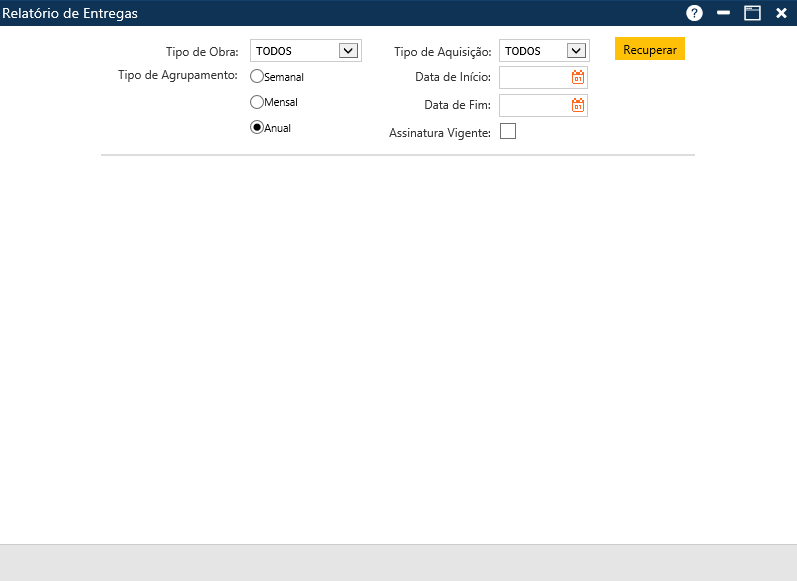Expand the Tipo de Aquisição dropdown
This screenshot has height=581, width=797.
point(576,51)
